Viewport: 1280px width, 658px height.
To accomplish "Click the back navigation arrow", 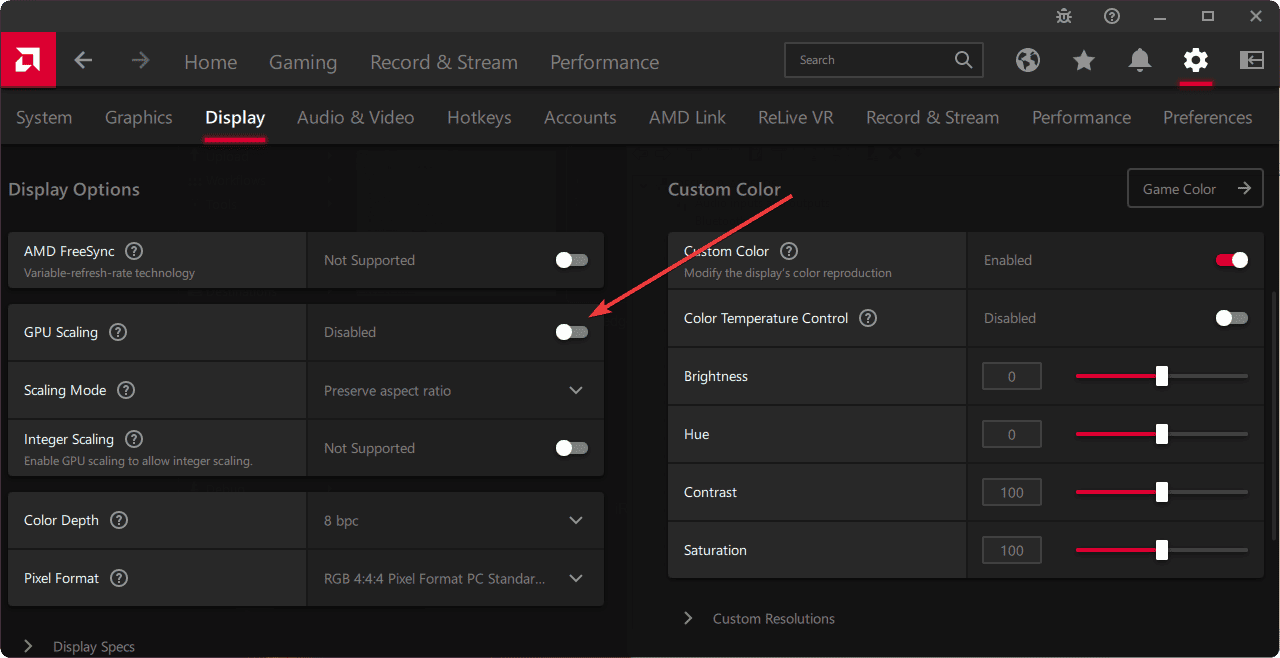I will [84, 60].
